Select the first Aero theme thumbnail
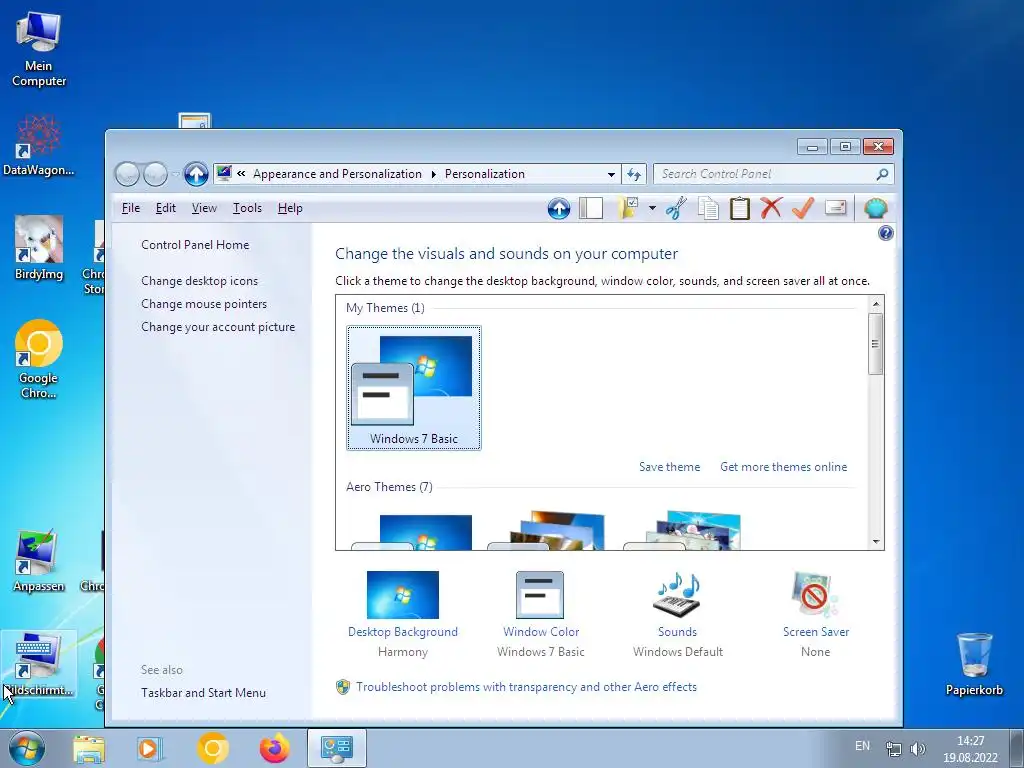This screenshot has height=768, width=1024. click(x=413, y=531)
